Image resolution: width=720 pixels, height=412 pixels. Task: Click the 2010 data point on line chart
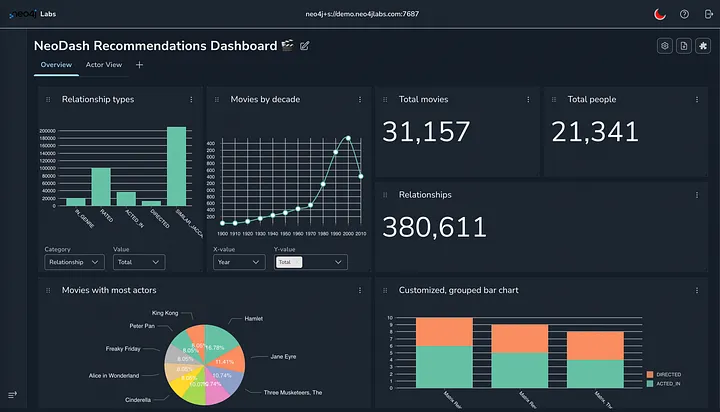tap(361, 176)
